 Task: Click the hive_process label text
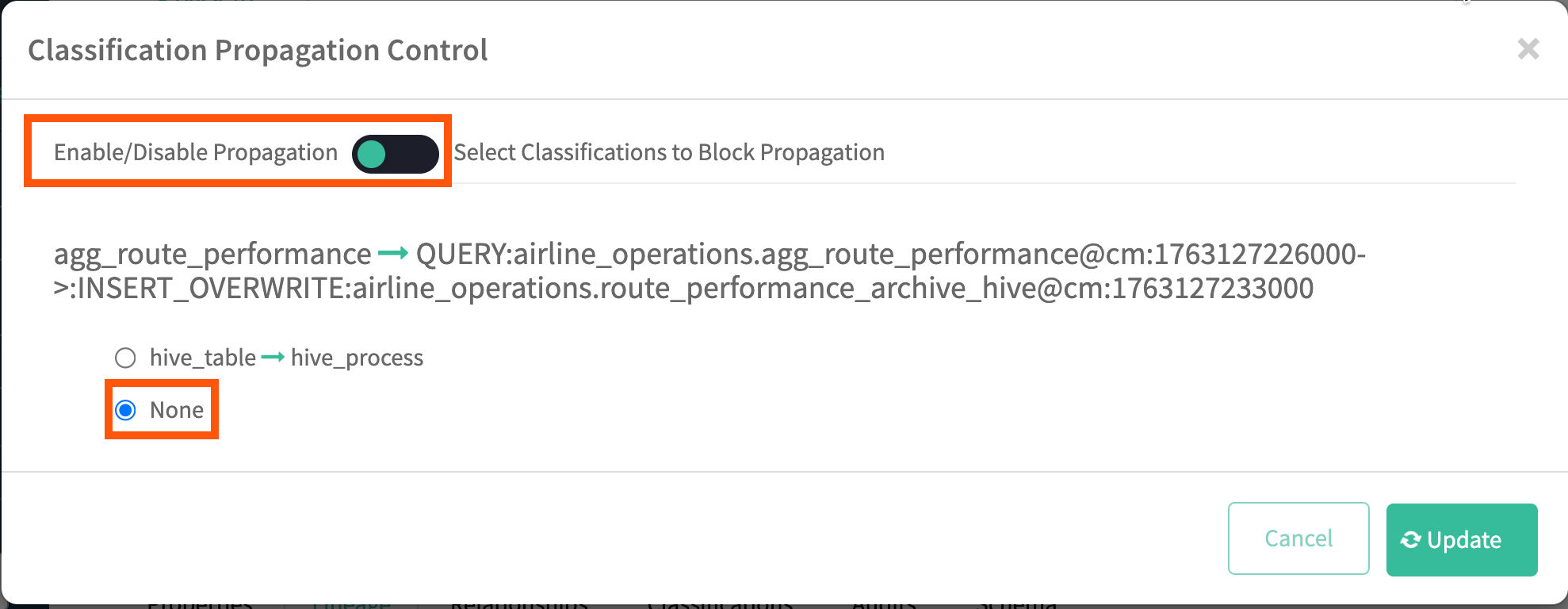(357, 358)
